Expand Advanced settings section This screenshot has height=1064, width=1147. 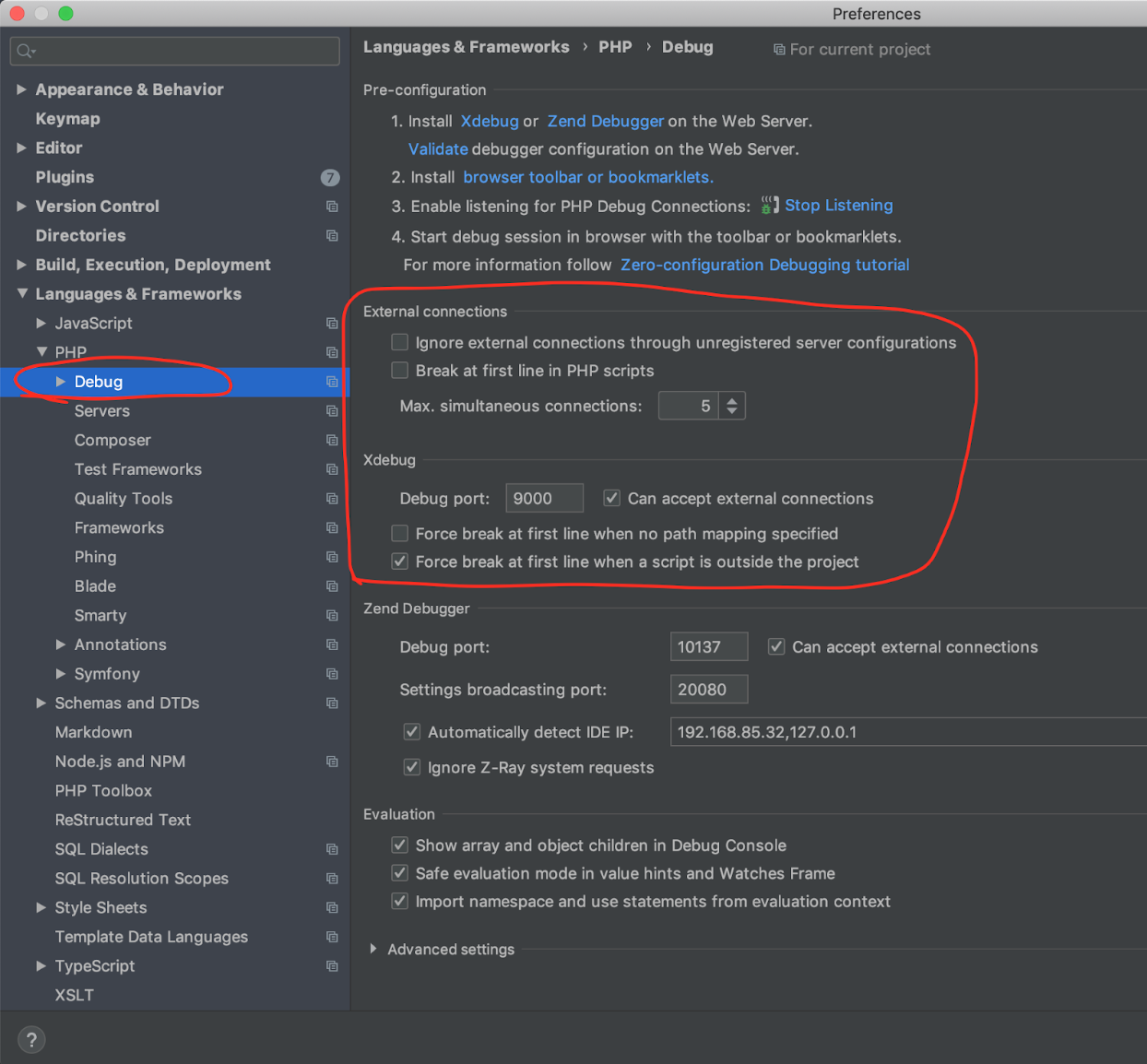[372, 949]
